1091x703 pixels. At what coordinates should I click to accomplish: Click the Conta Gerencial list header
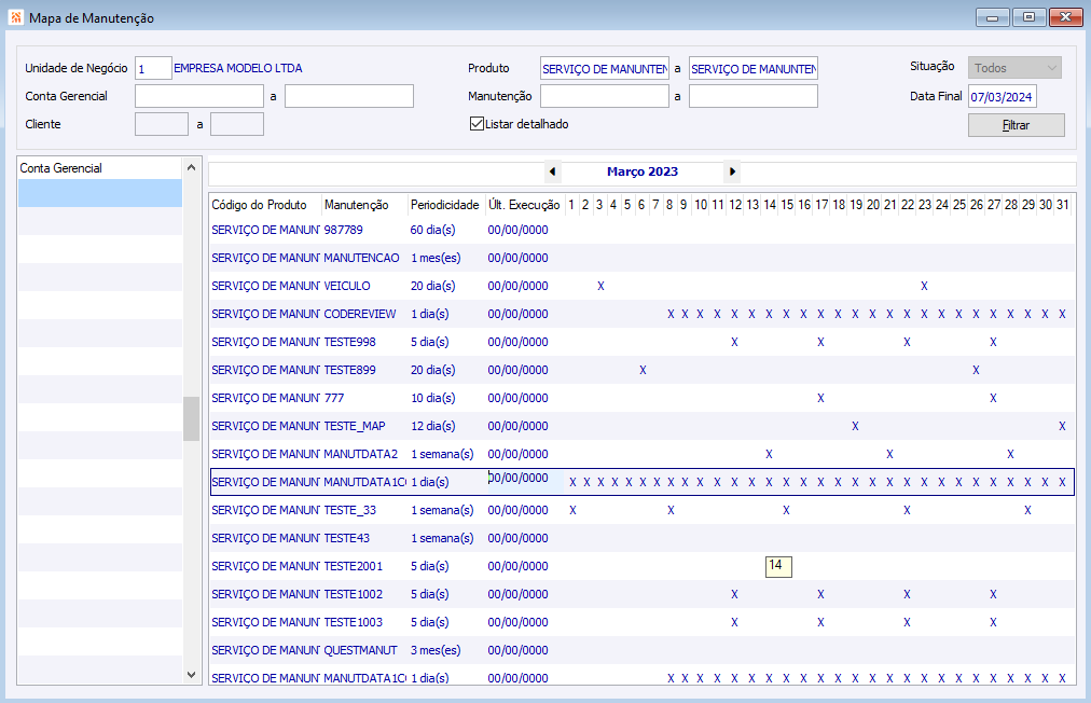100,168
